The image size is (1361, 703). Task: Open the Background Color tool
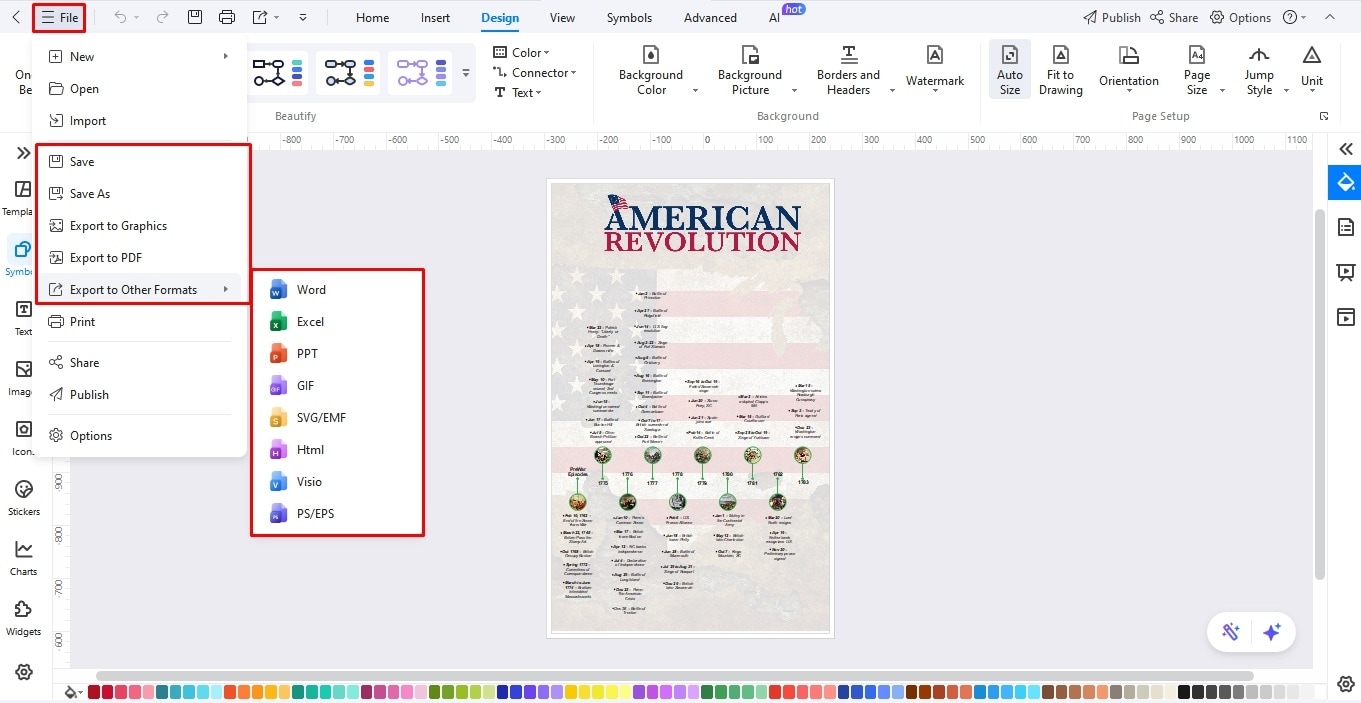point(651,70)
